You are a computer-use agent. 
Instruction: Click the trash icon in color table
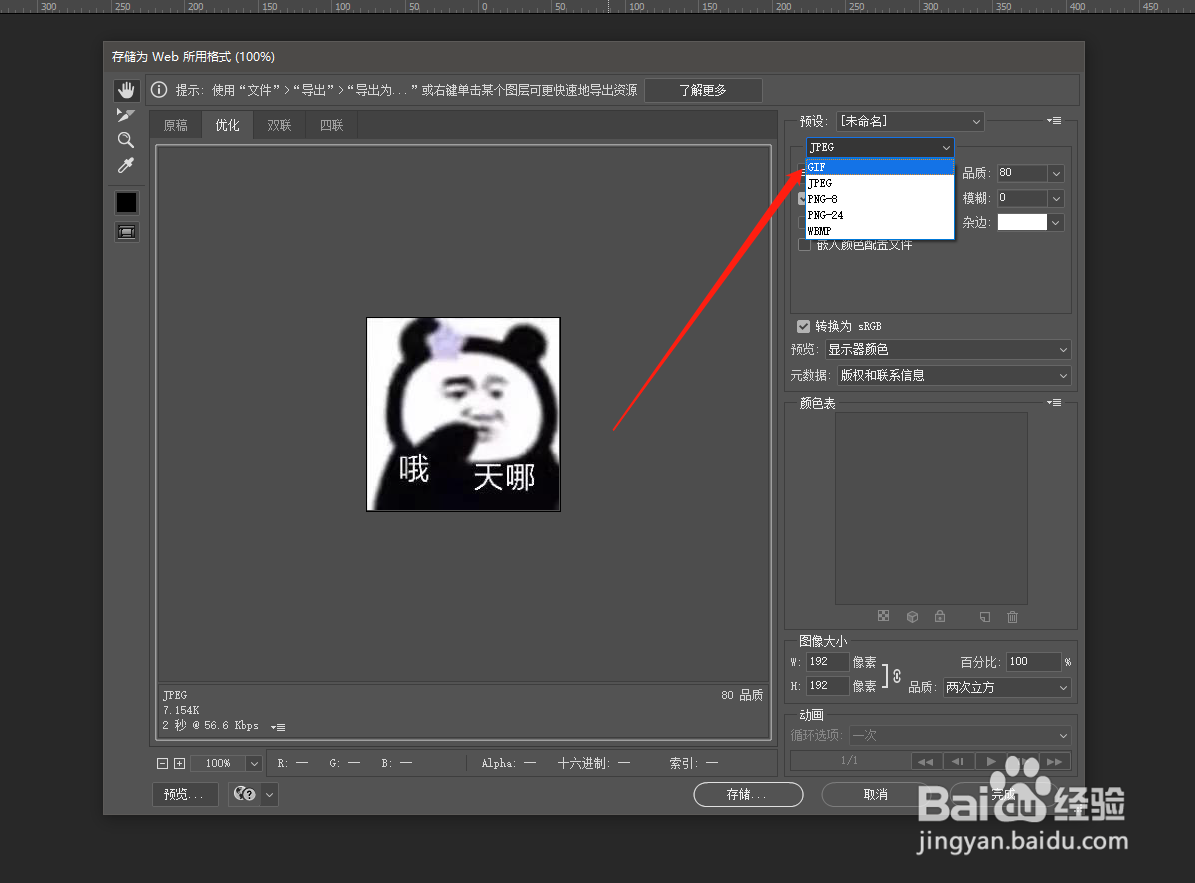[1012, 616]
